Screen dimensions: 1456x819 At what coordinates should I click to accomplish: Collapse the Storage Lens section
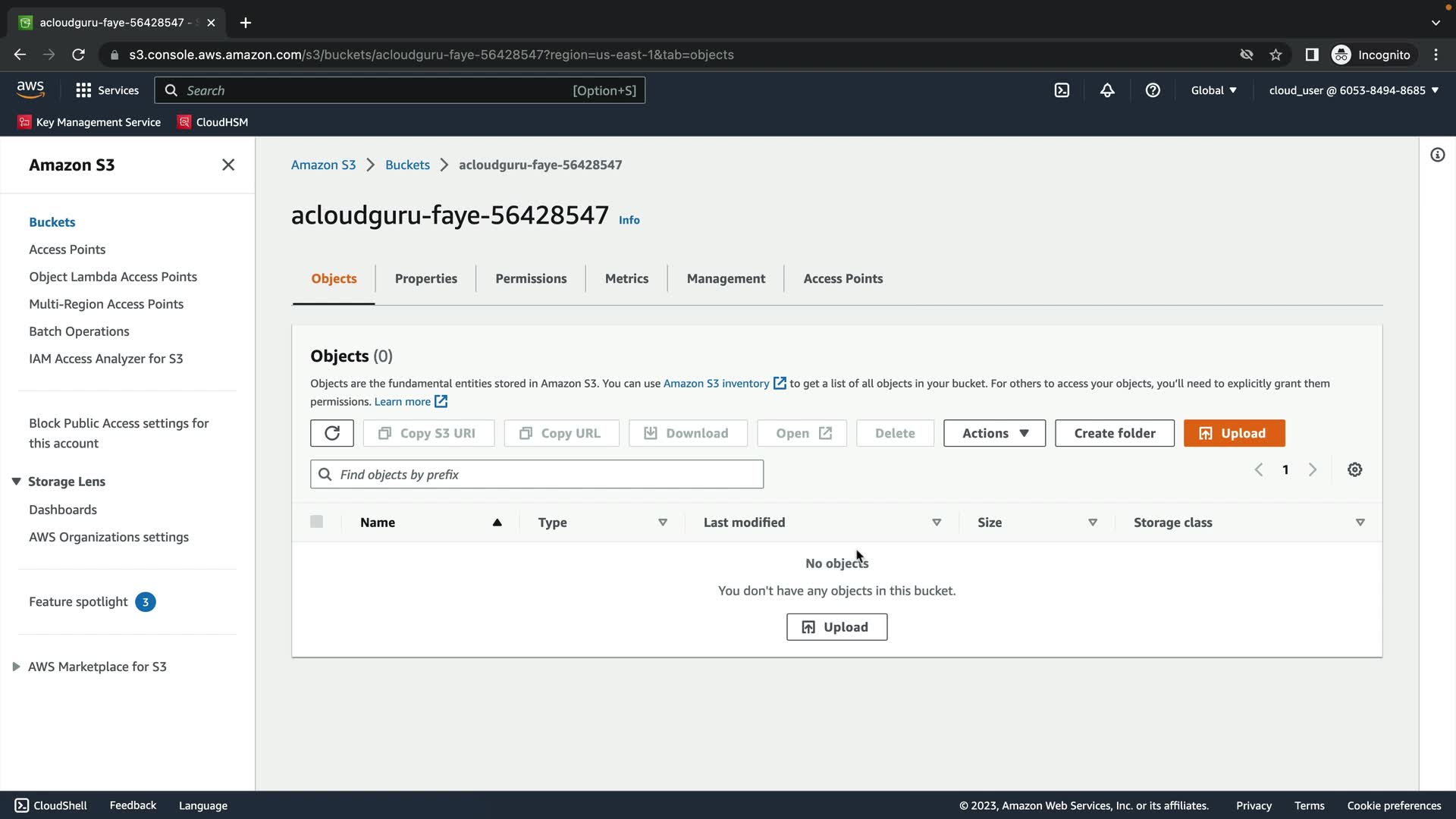coord(16,482)
